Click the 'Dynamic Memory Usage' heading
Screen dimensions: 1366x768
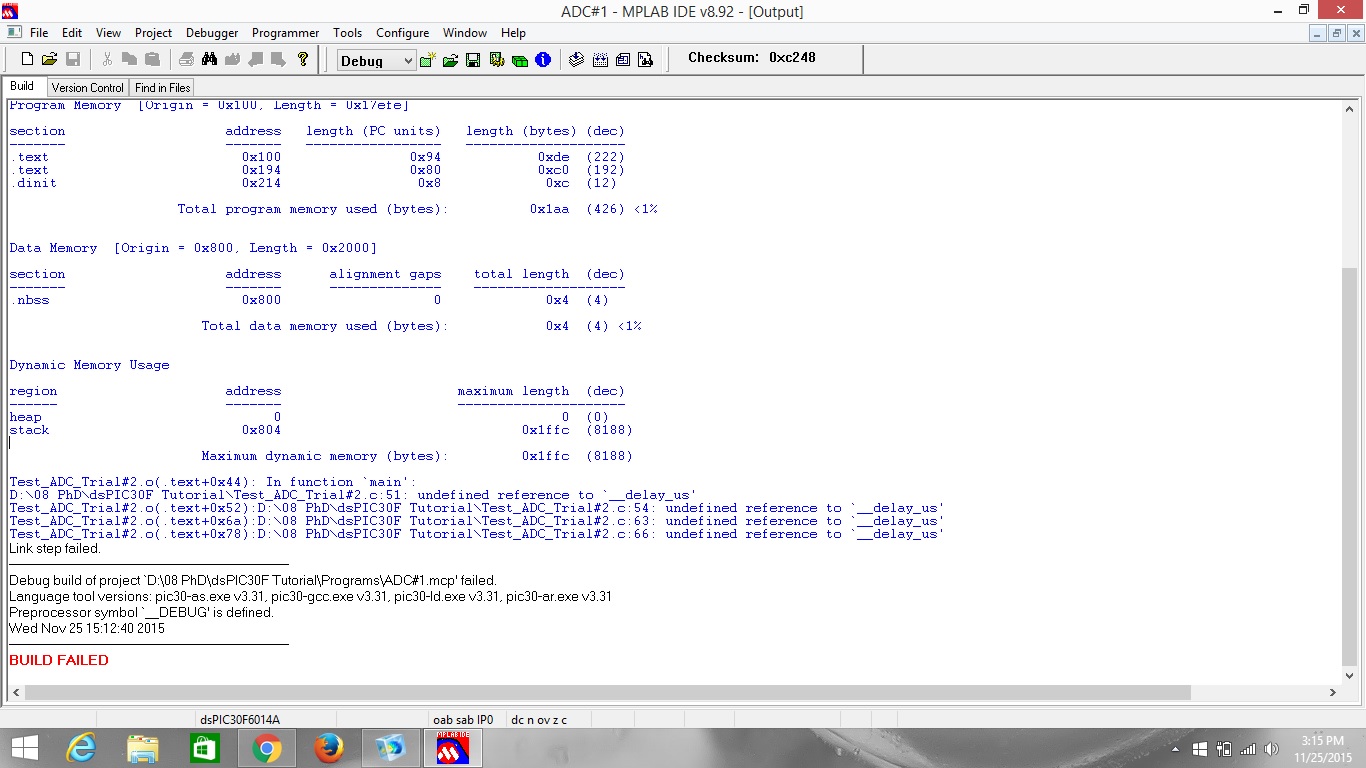click(x=90, y=365)
